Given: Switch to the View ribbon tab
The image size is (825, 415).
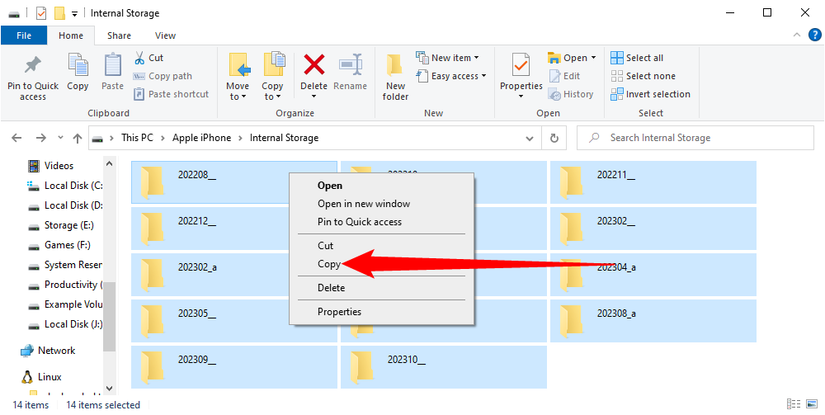Looking at the screenshot, I should click(165, 36).
